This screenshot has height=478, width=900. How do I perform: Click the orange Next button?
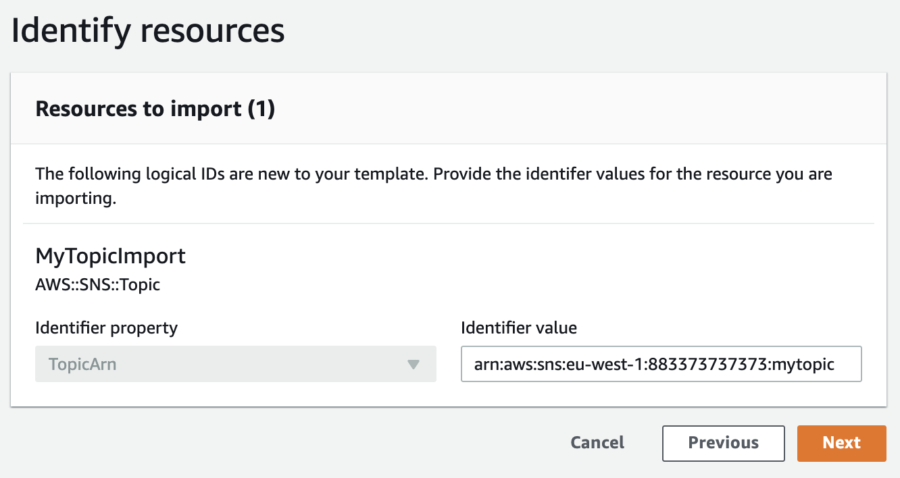tap(841, 443)
